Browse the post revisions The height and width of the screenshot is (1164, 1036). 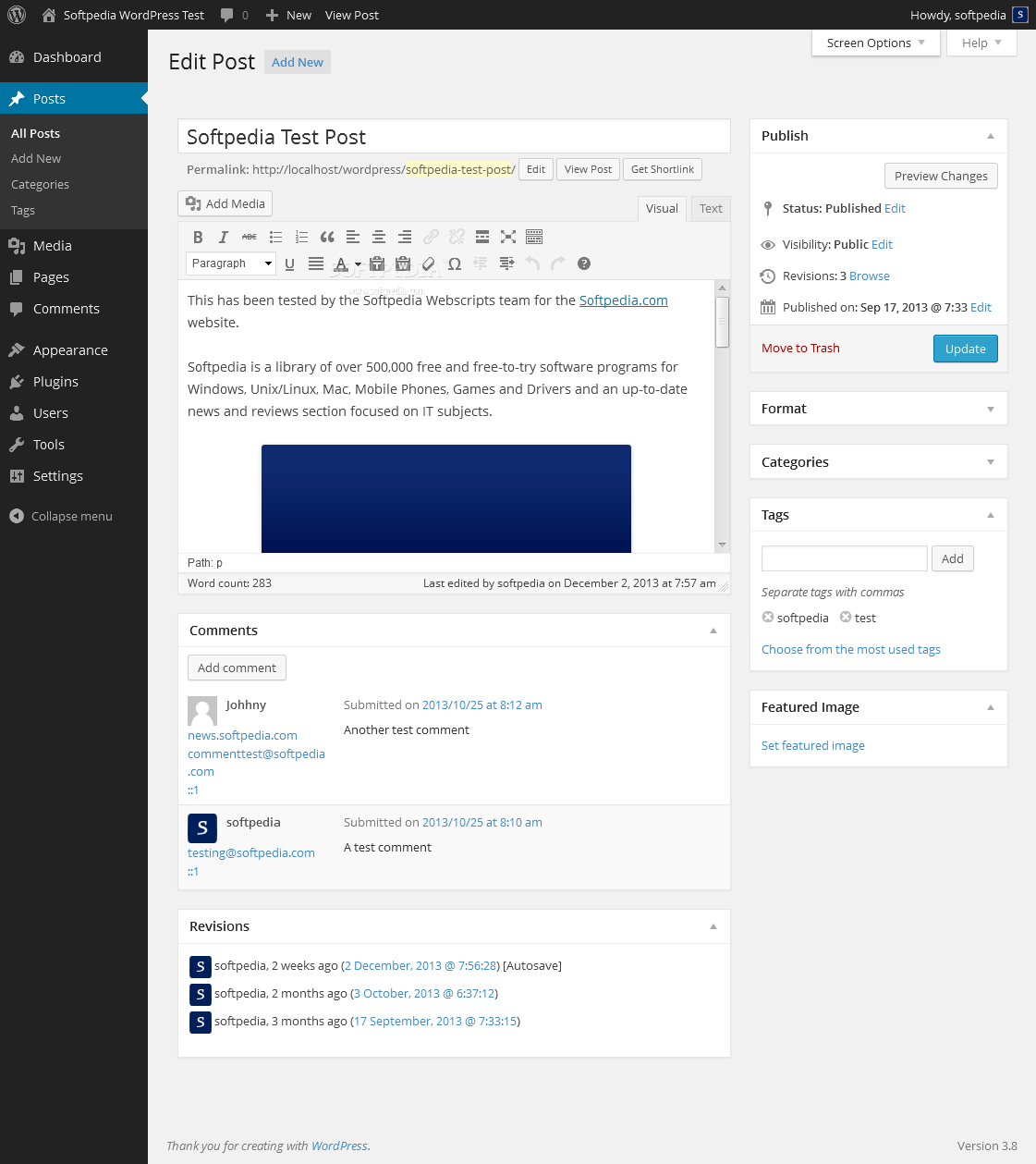click(870, 276)
